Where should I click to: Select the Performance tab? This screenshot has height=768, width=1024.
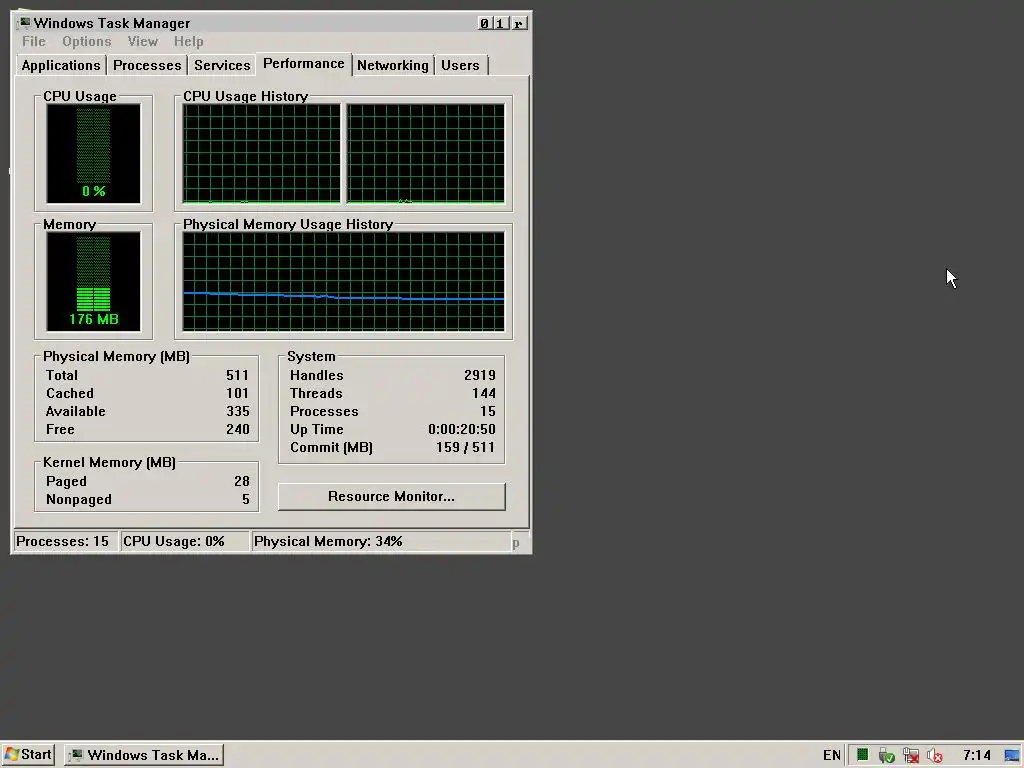(304, 63)
